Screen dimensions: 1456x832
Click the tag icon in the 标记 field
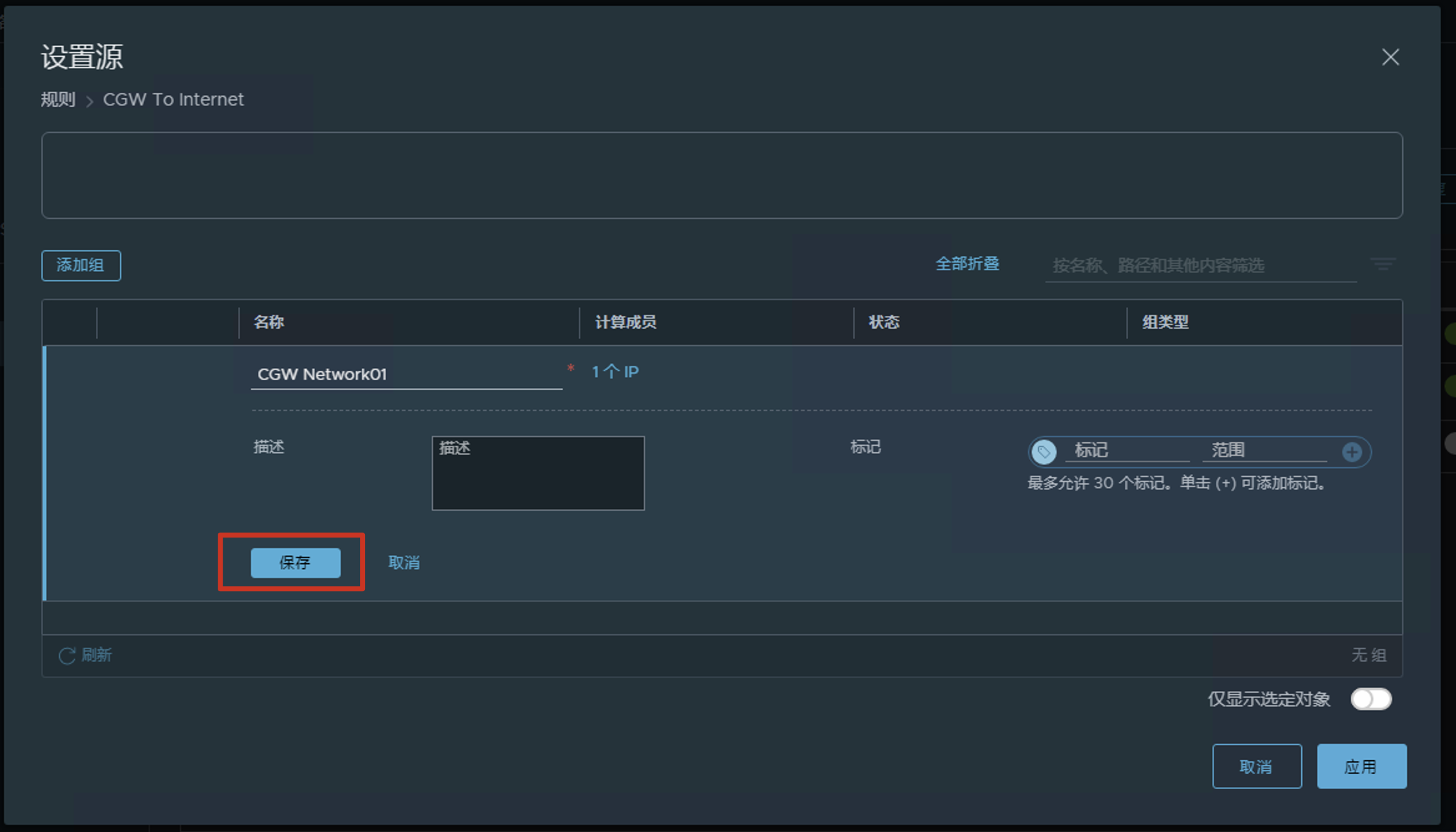[x=1044, y=452]
